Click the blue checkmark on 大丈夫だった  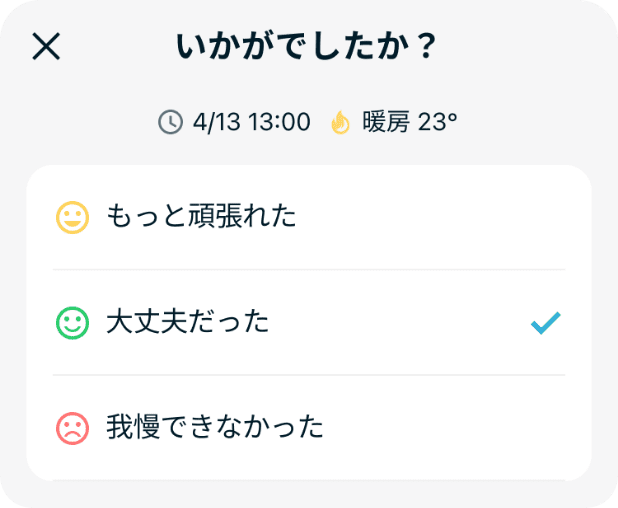[546, 323]
